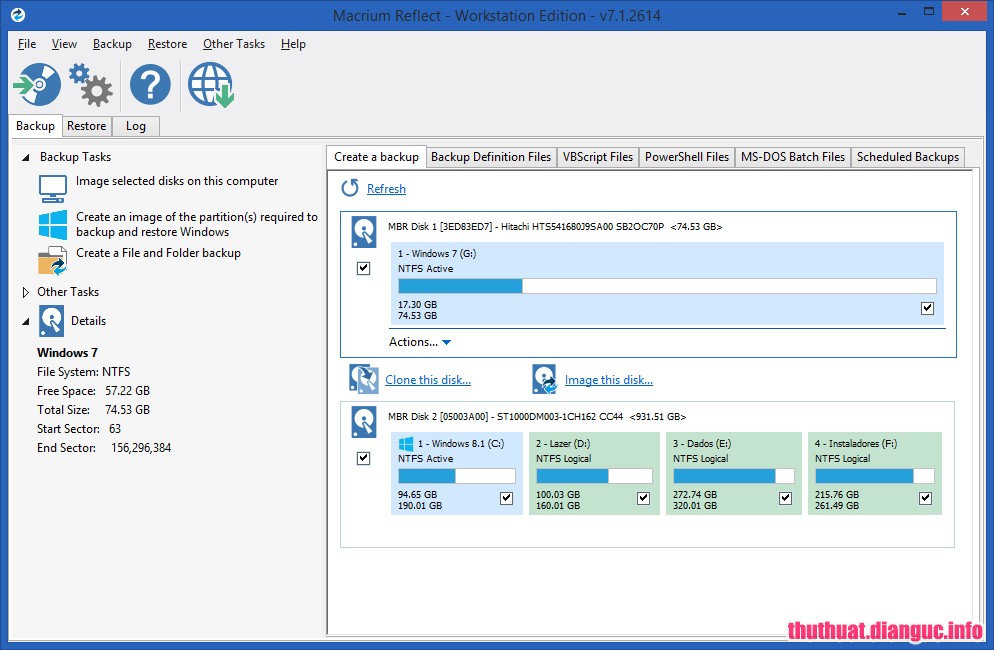Image resolution: width=994 pixels, height=650 pixels.
Task: Open the VBScript Files tab
Action: tap(598, 157)
